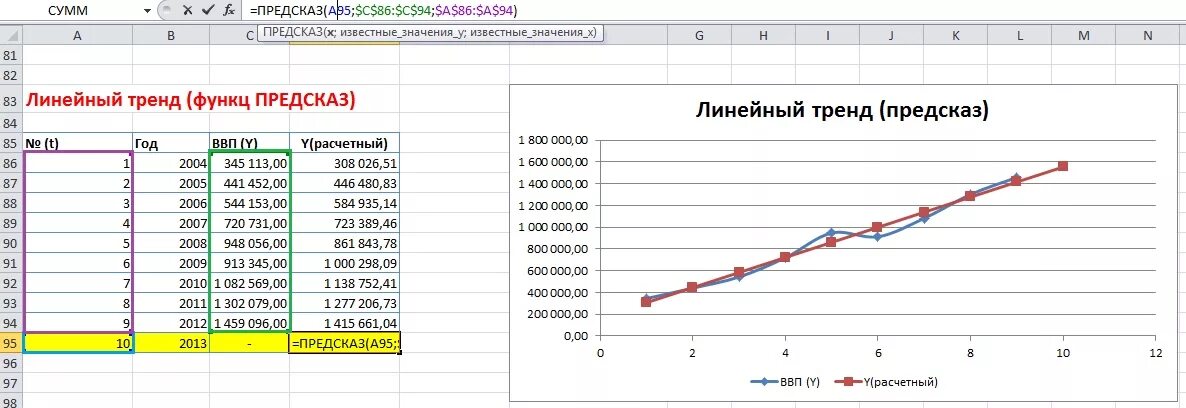Select cell with value 861 843,78
The image size is (1186, 408).
[345, 243]
